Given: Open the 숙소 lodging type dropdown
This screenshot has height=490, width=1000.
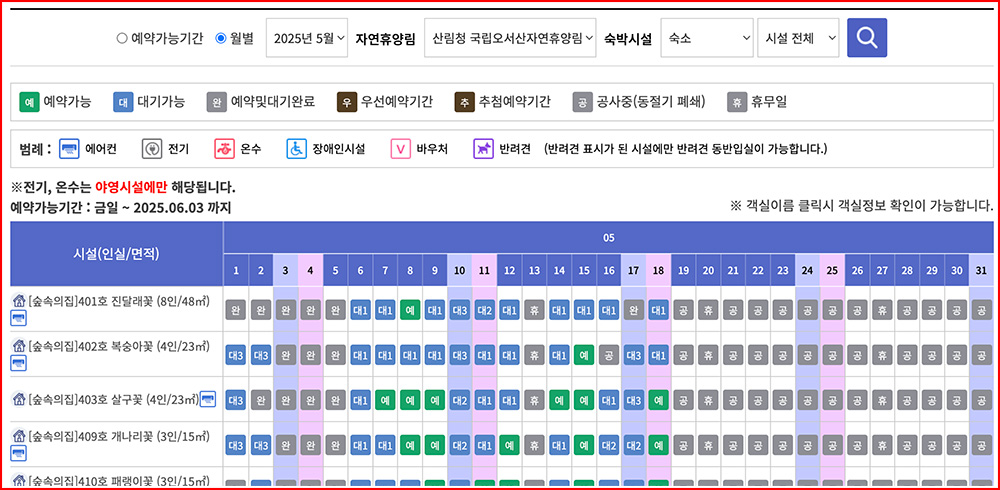Looking at the screenshot, I should [707, 38].
